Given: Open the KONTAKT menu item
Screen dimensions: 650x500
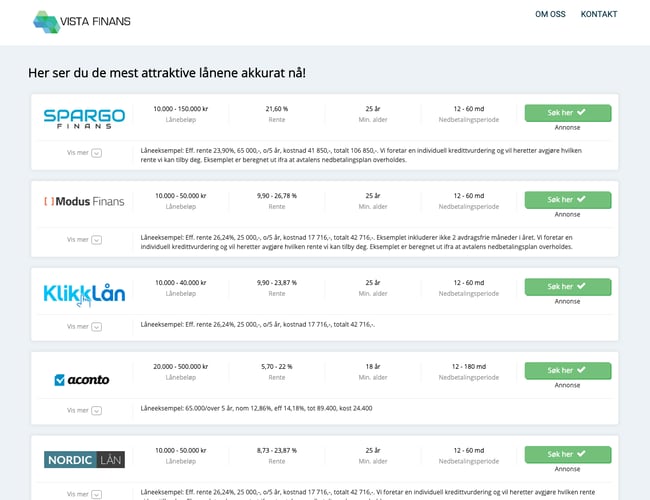Looking at the screenshot, I should (599, 15).
